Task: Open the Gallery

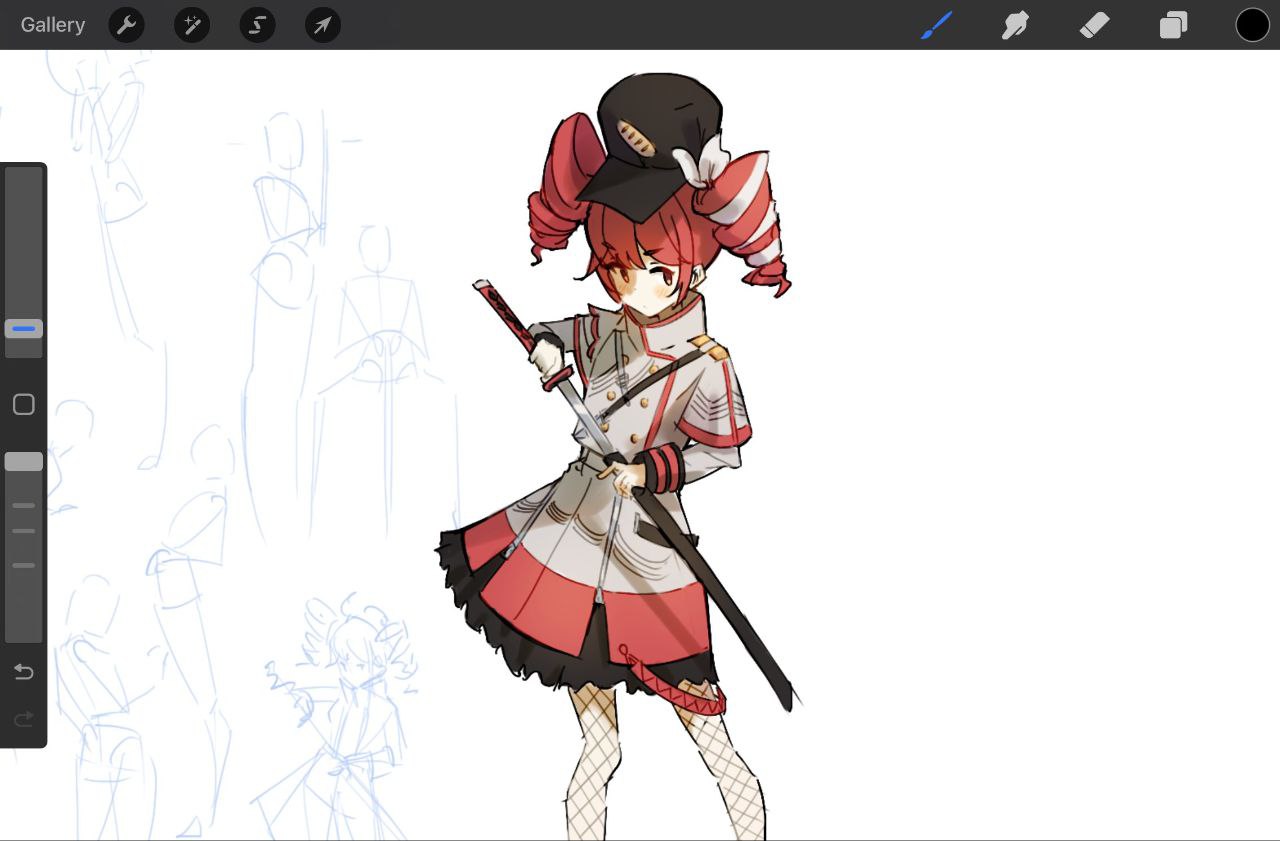Action: coord(53,25)
